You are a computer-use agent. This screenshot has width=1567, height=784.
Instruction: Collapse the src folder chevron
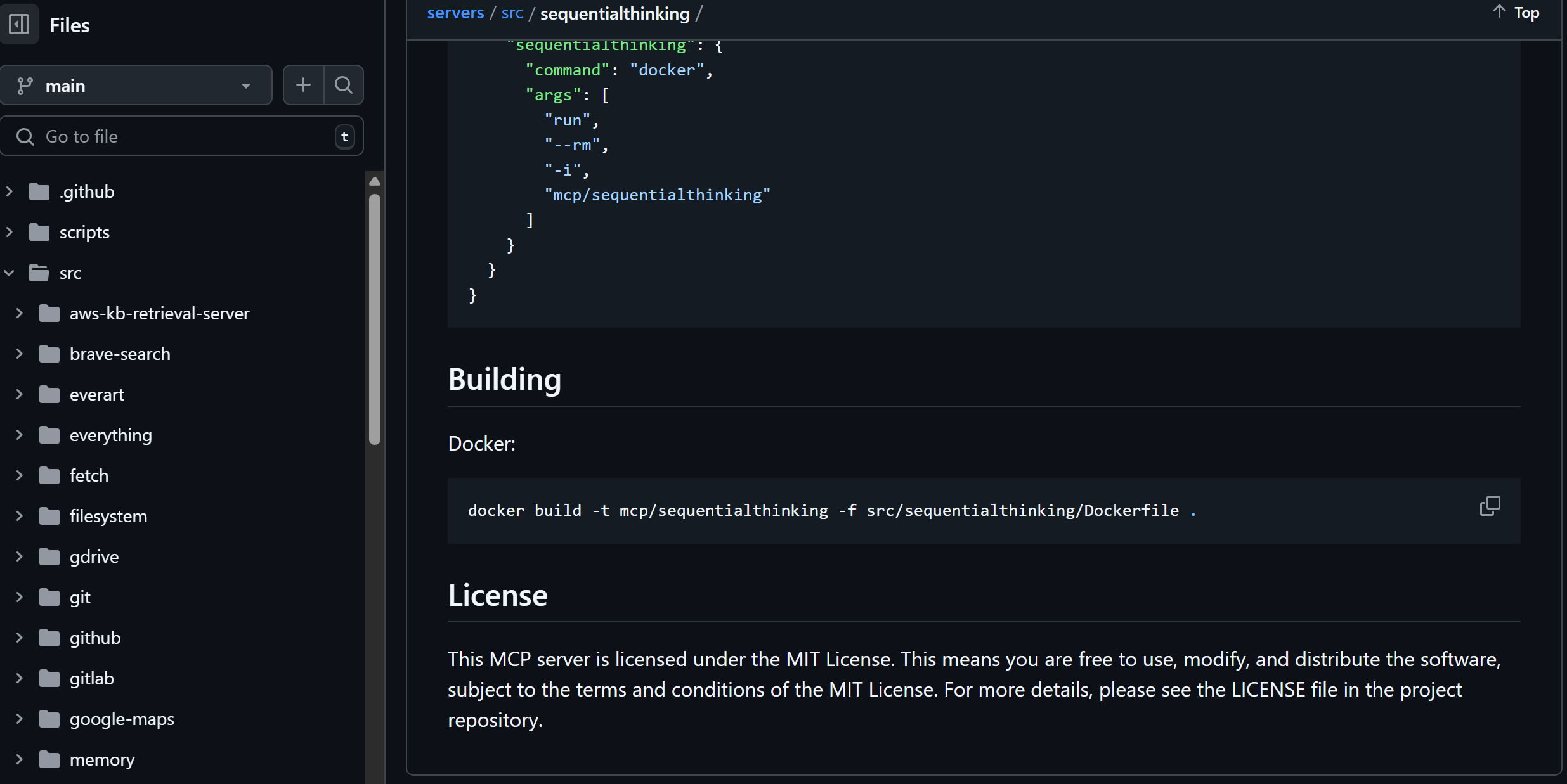(10, 273)
